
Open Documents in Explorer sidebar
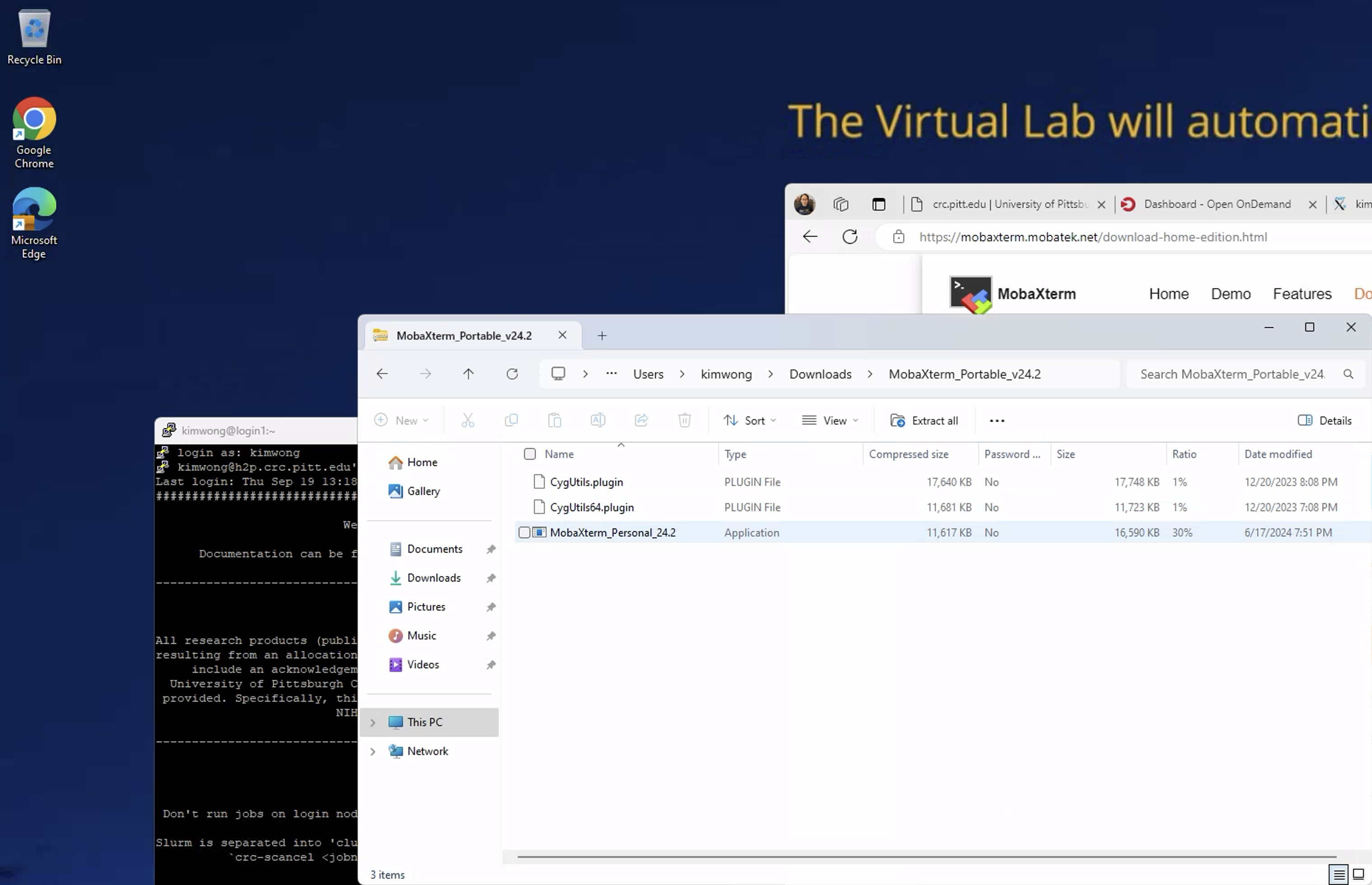click(x=434, y=550)
